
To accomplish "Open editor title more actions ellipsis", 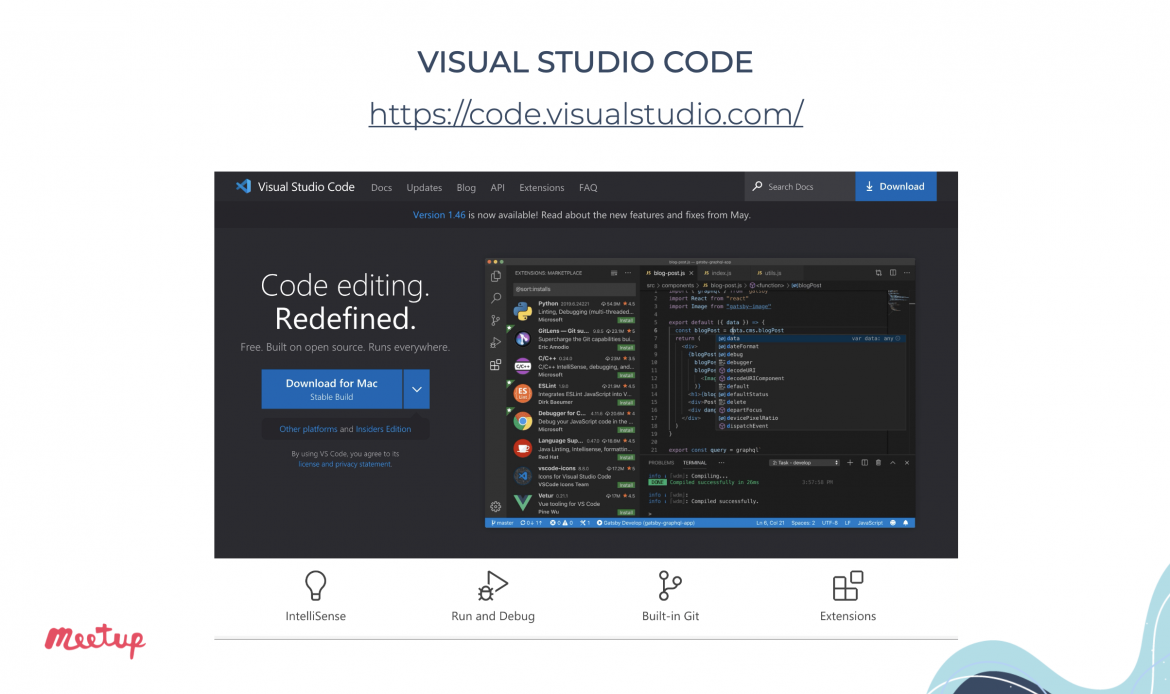I will [x=907, y=273].
